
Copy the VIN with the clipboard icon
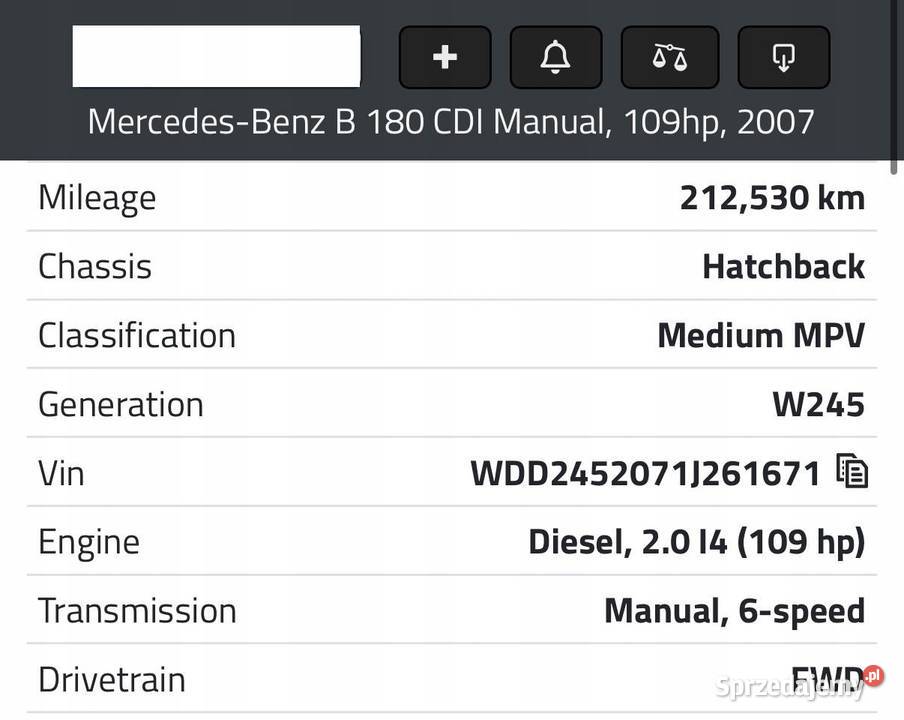coord(852,471)
